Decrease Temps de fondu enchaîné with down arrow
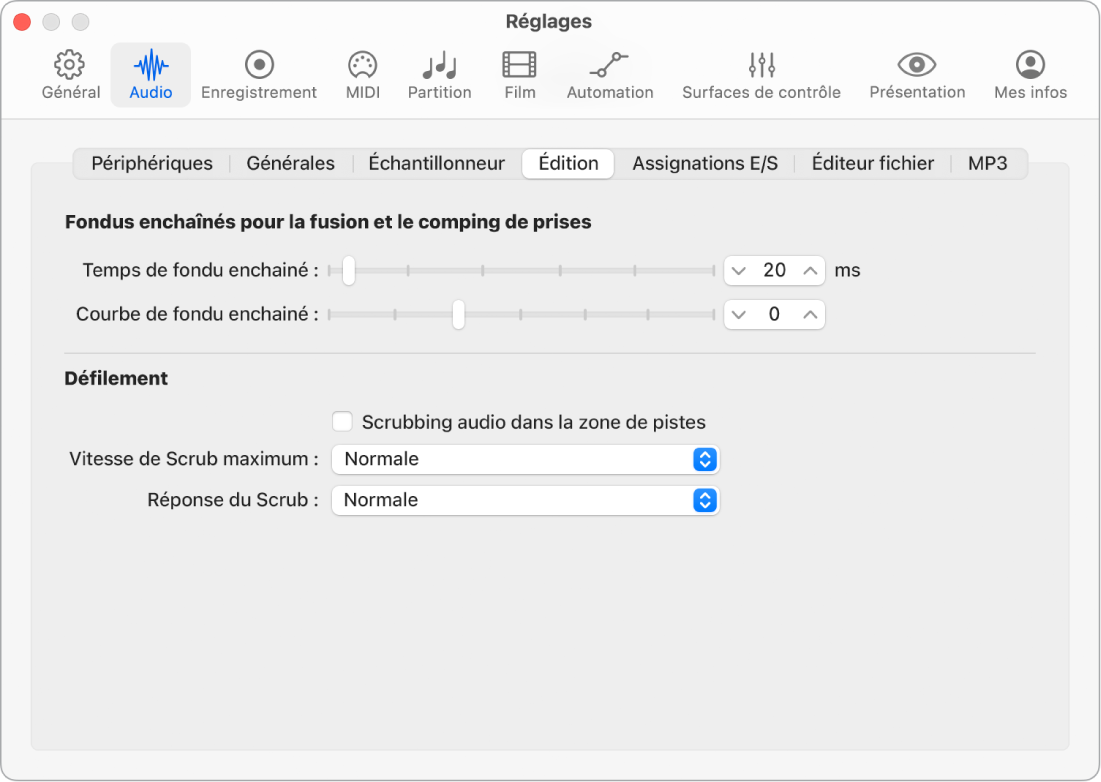This screenshot has height=782, width=1101. point(740,270)
